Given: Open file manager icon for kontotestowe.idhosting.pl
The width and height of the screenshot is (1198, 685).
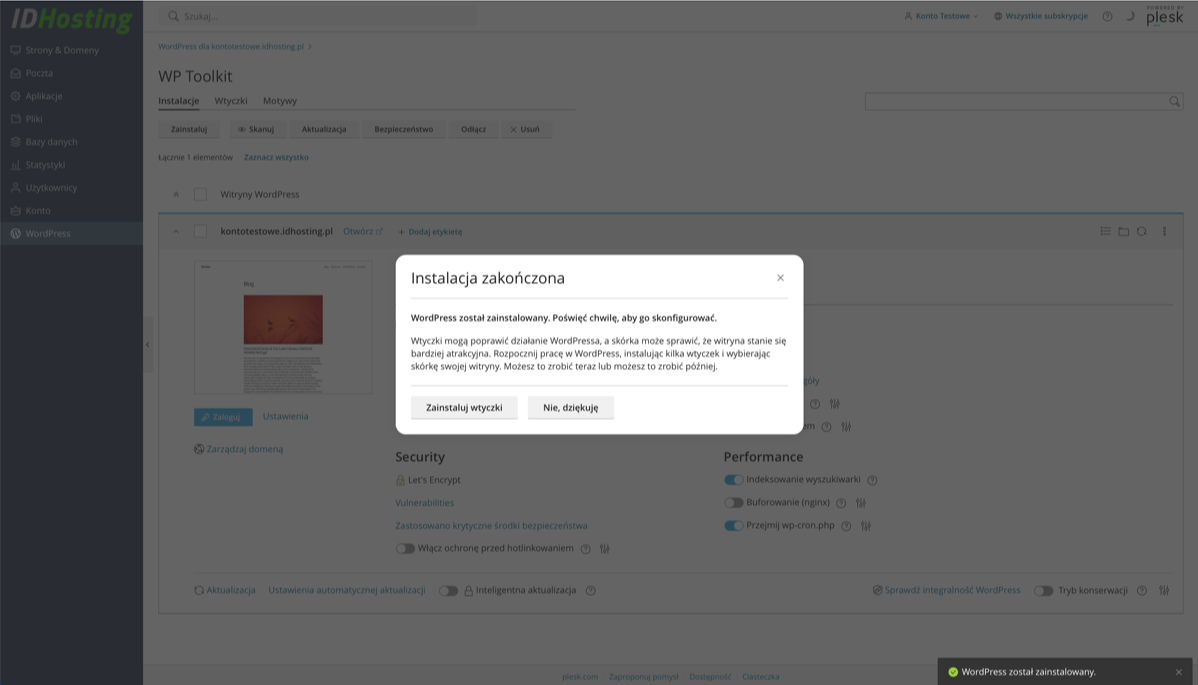Looking at the screenshot, I should [1122, 231].
